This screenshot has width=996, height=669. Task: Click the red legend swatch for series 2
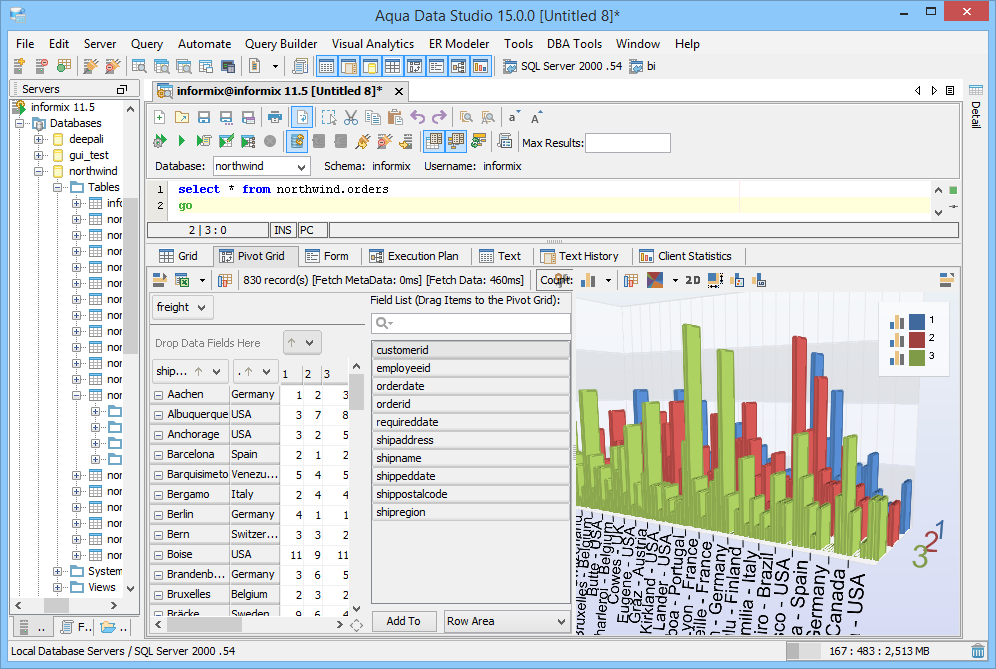(917, 339)
